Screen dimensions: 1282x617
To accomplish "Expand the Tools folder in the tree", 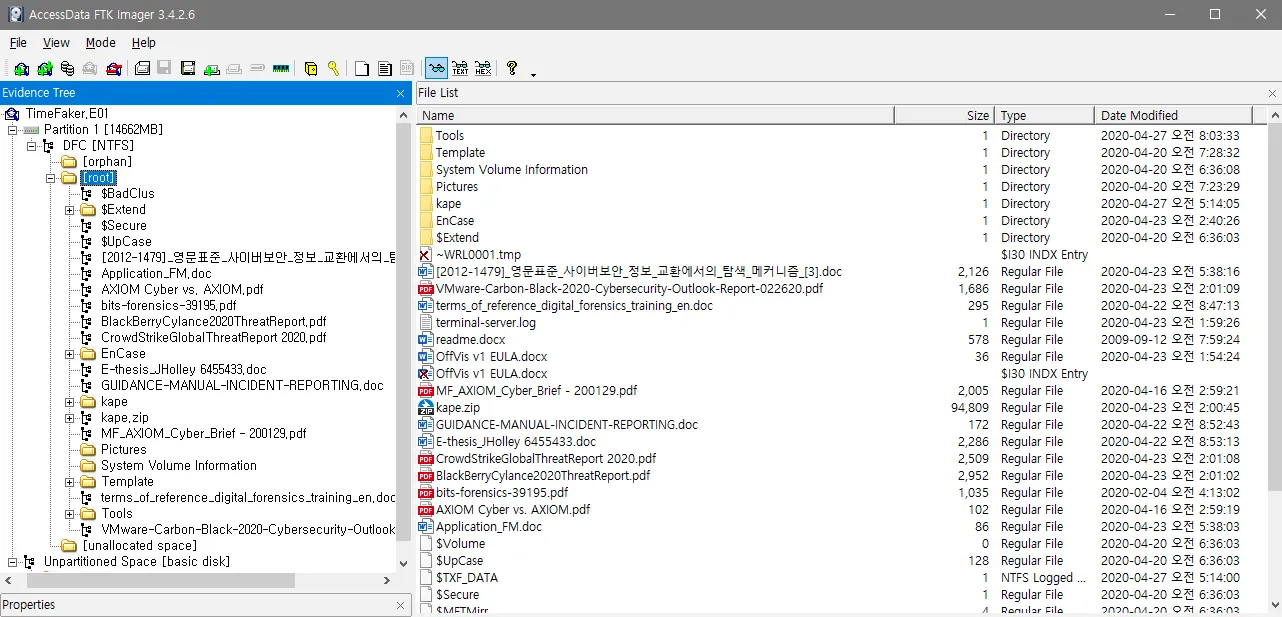I will 70,514.
